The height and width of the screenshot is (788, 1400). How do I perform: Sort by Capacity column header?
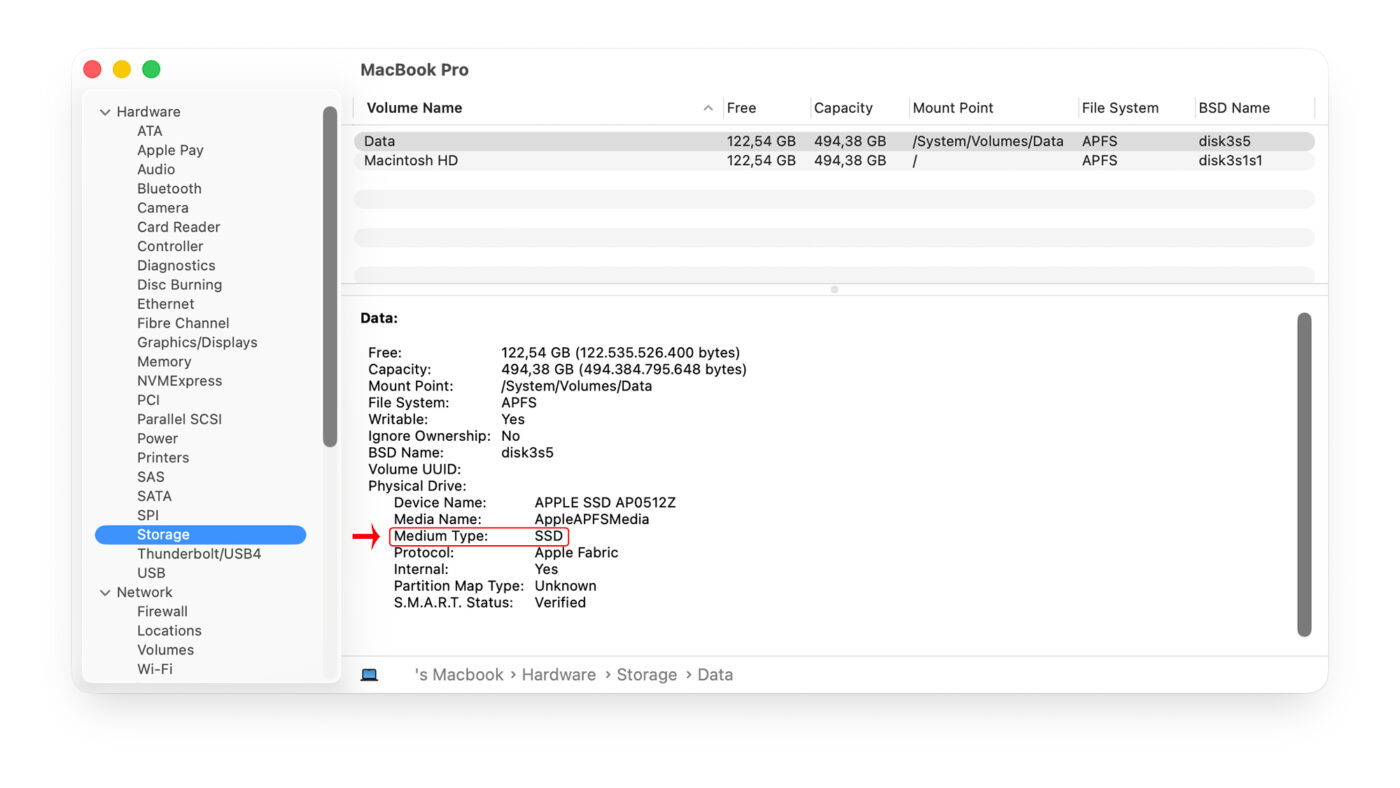point(843,108)
